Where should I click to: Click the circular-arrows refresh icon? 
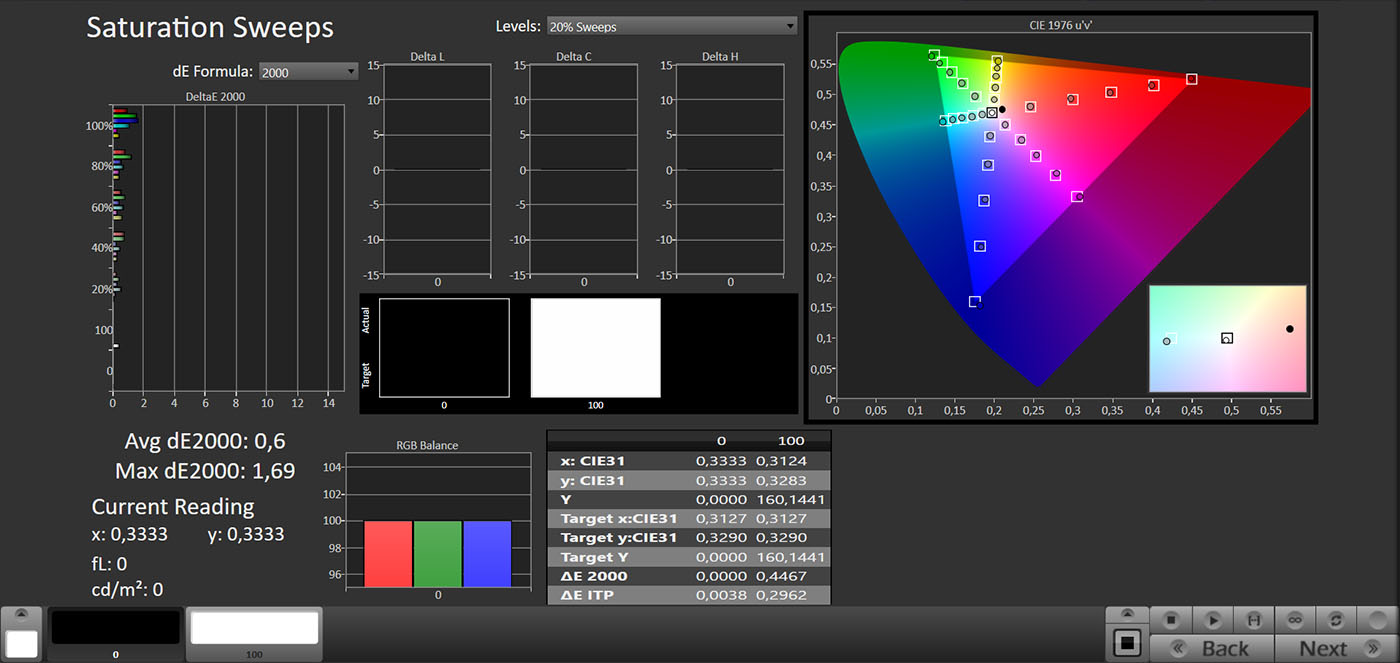tap(1335, 620)
